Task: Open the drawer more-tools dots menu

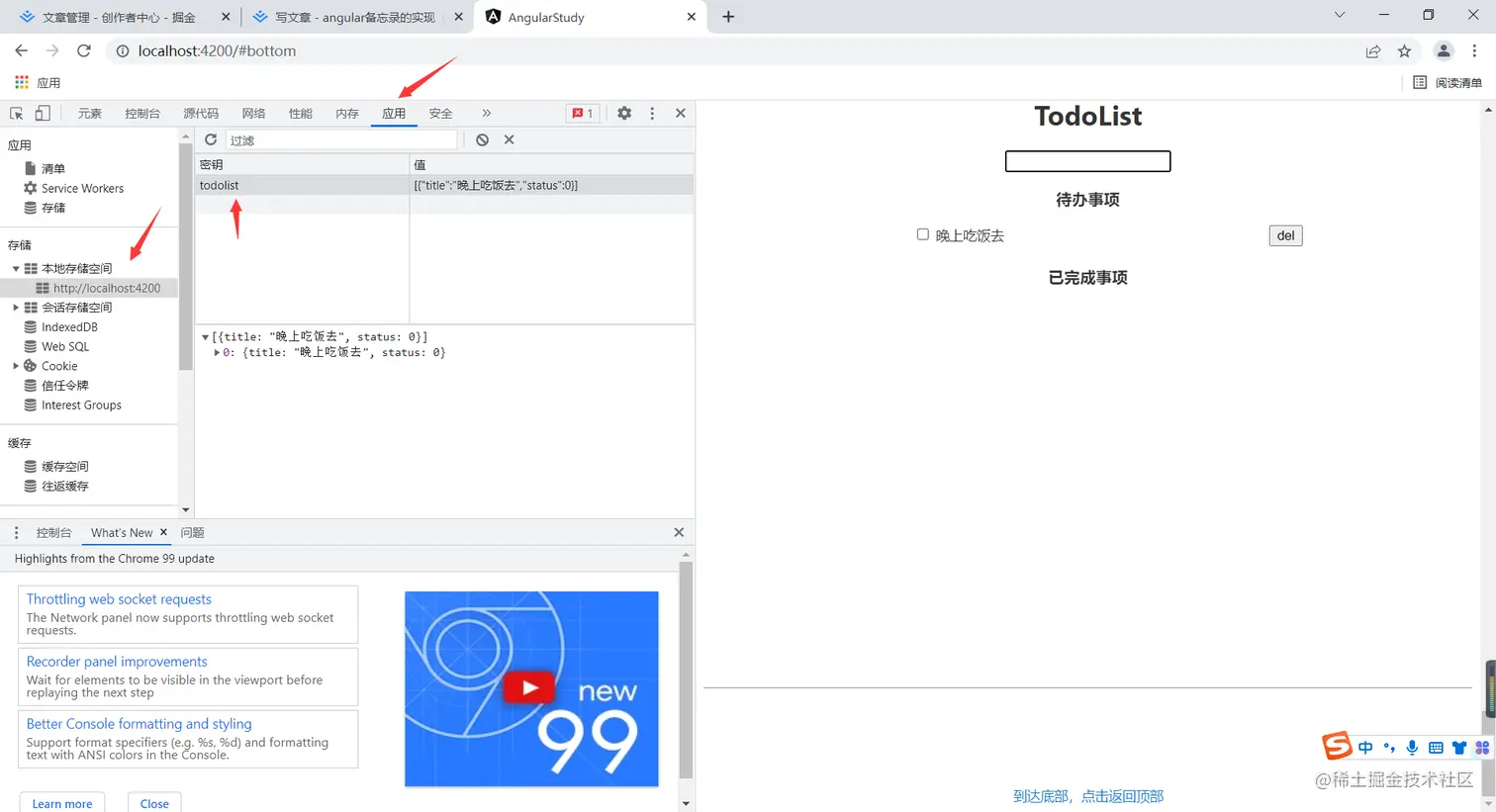Action: [x=16, y=532]
